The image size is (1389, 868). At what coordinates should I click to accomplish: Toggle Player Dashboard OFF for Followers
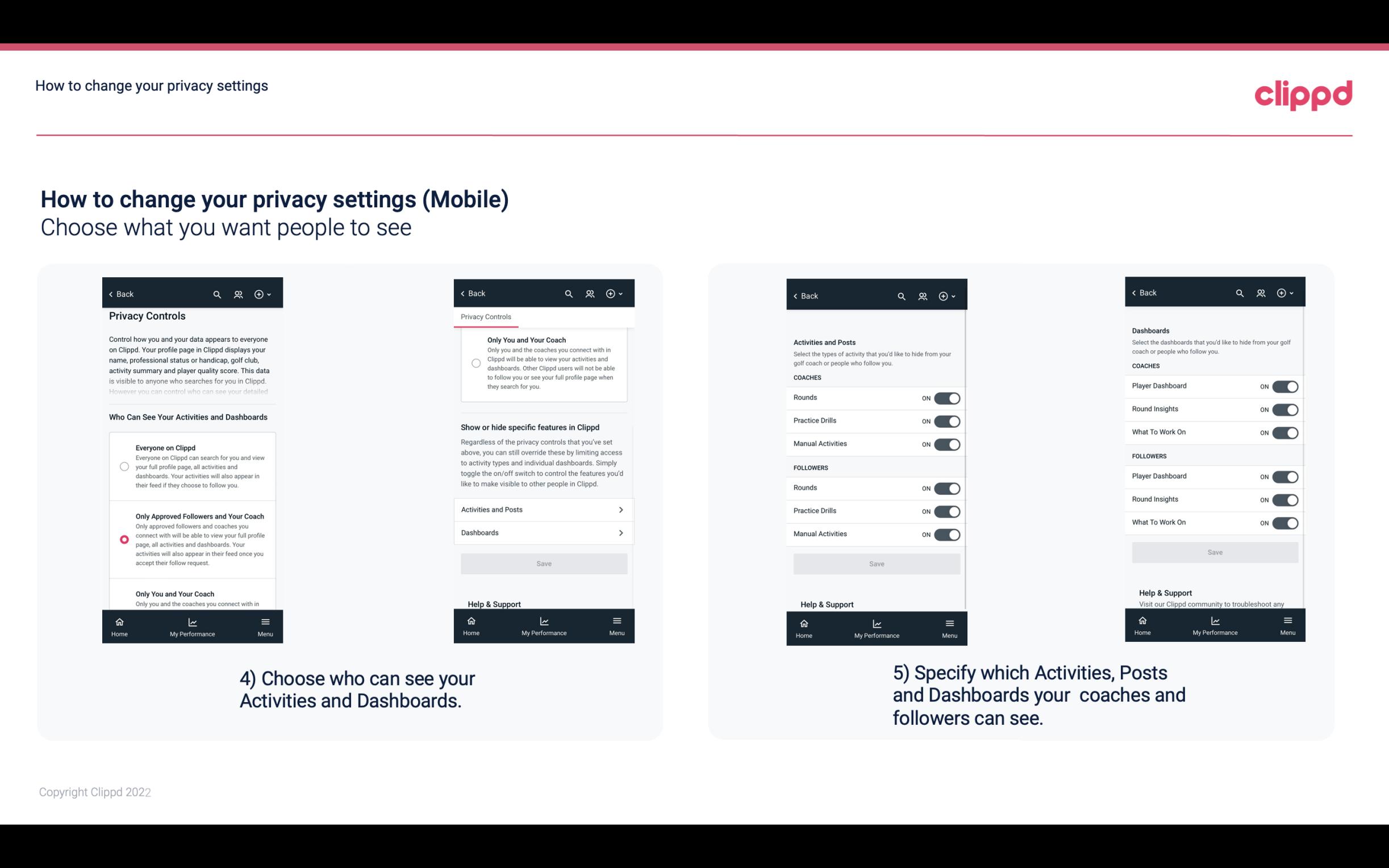click(1285, 475)
